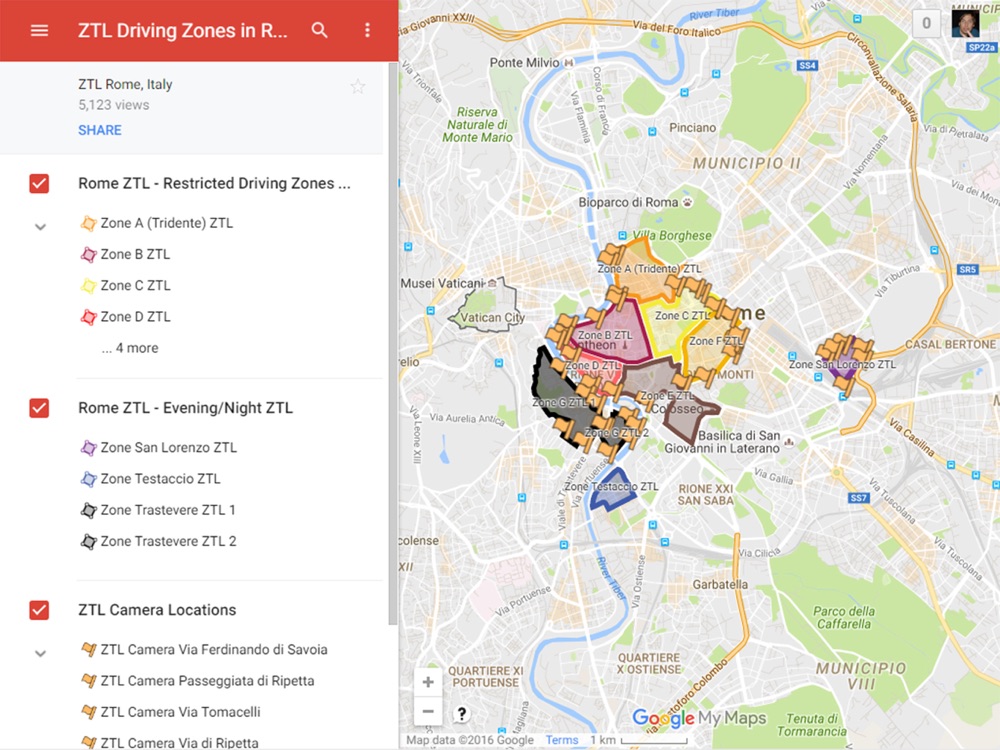Click the Zone Testaccio ZTL polygon icon
Screen dimensions: 1000x750
point(89,479)
